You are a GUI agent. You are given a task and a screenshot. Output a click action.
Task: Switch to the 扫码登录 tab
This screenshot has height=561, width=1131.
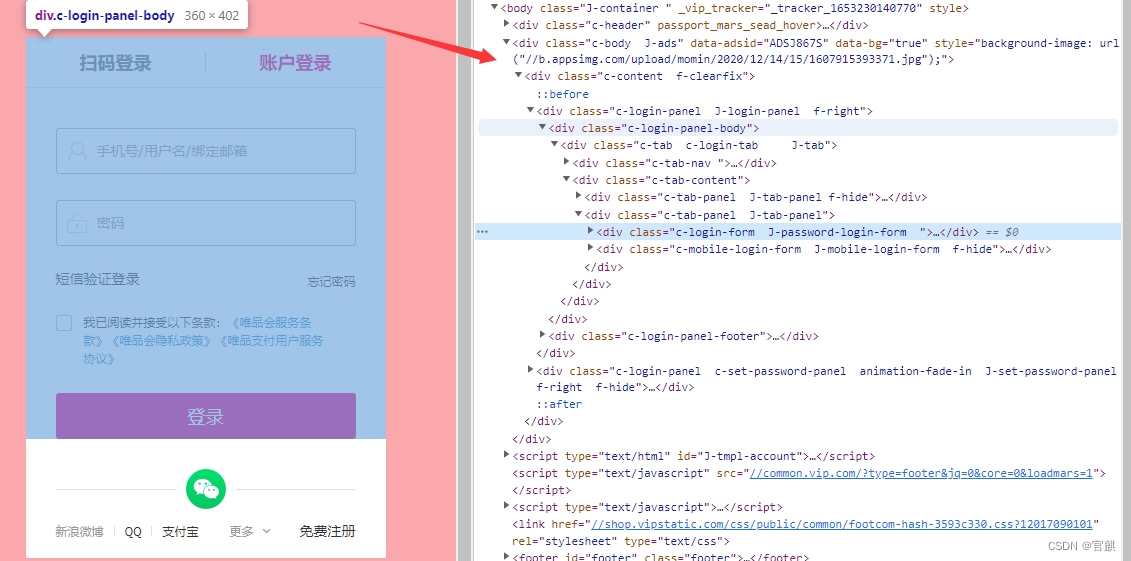click(115, 63)
